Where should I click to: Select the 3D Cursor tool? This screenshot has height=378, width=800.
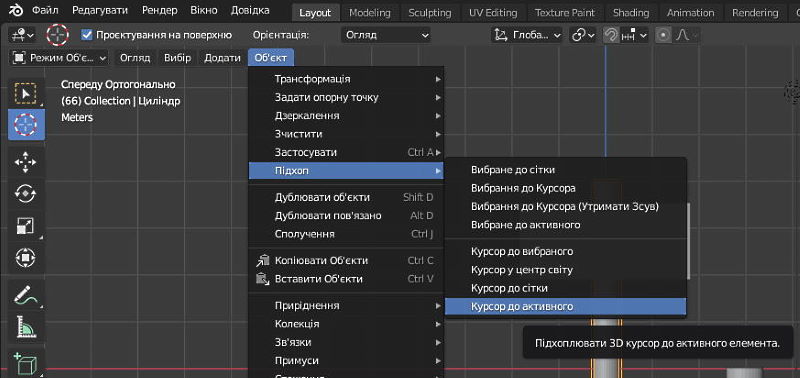click(26, 124)
